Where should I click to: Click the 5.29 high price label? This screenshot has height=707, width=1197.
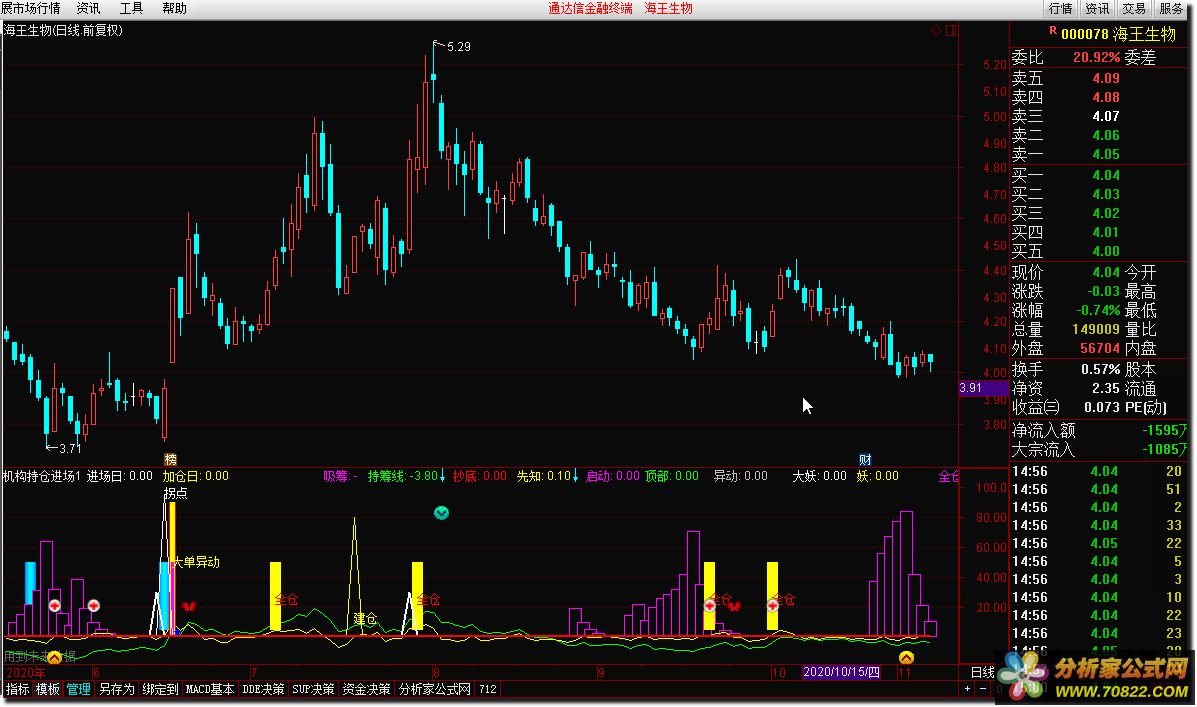click(x=459, y=47)
